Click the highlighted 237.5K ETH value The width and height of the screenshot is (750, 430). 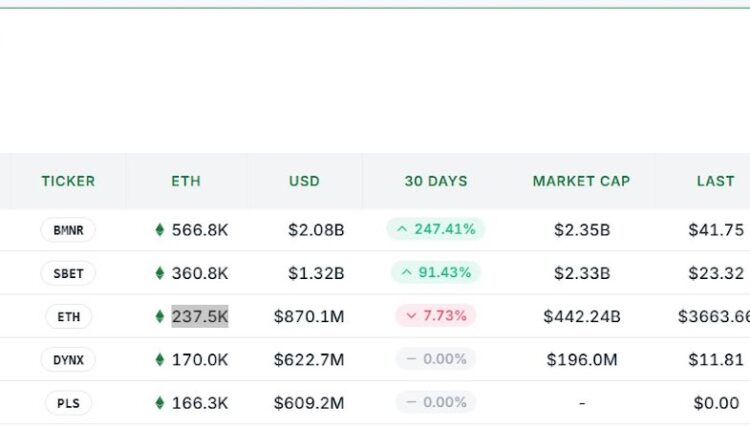[x=200, y=317]
